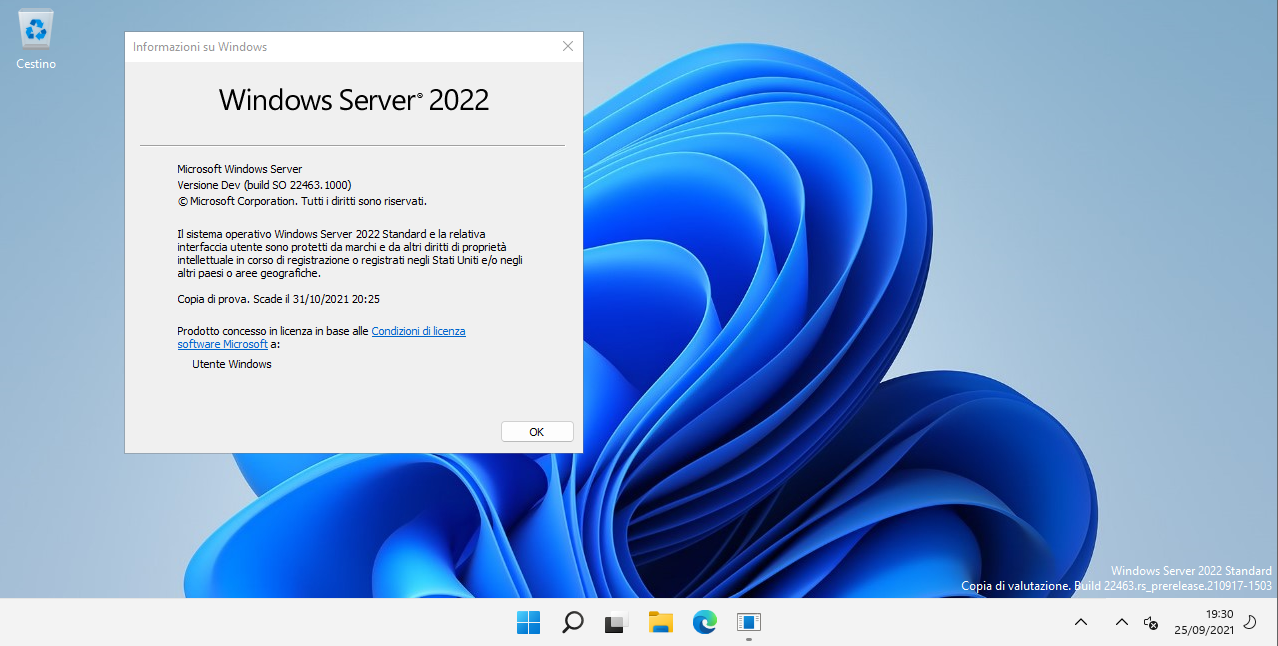Click the 'Microsoft Windows Server' text line
The width and height of the screenshot is (1278, 646).
240,169
